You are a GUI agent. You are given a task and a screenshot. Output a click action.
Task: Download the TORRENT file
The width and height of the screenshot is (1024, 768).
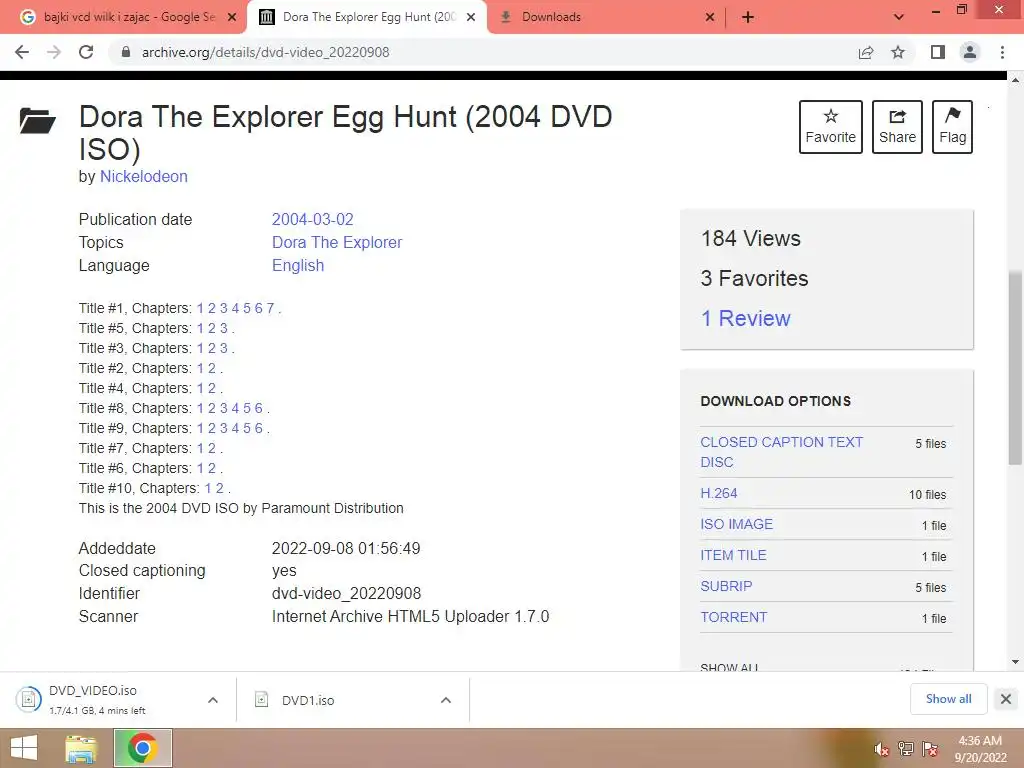click(x=734, y=617)
